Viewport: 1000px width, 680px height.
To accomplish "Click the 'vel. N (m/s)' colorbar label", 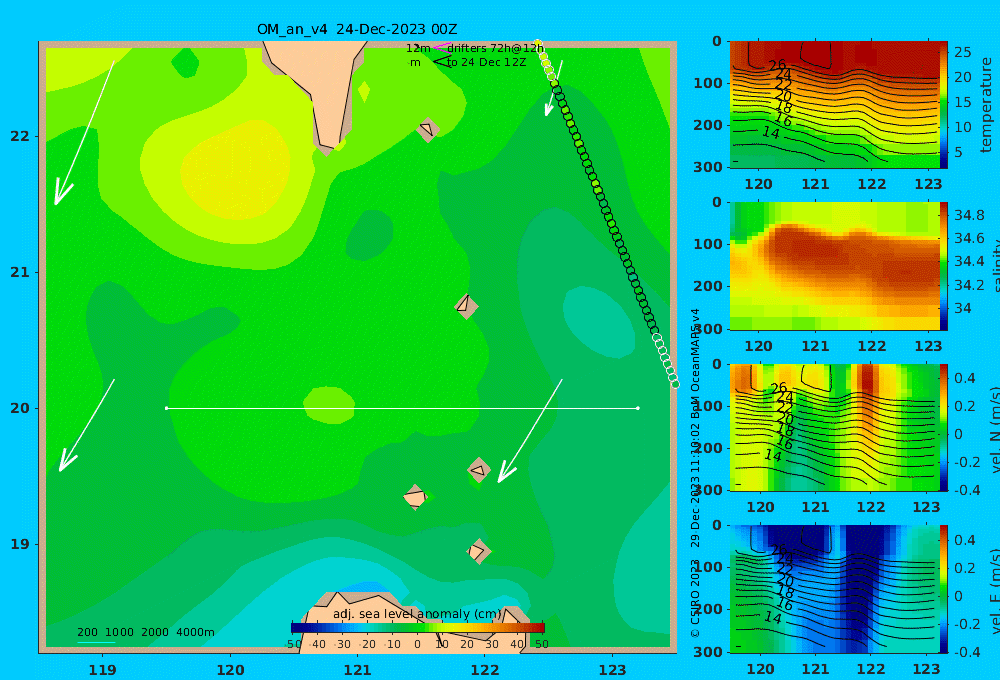I will (x=994, y=431).
